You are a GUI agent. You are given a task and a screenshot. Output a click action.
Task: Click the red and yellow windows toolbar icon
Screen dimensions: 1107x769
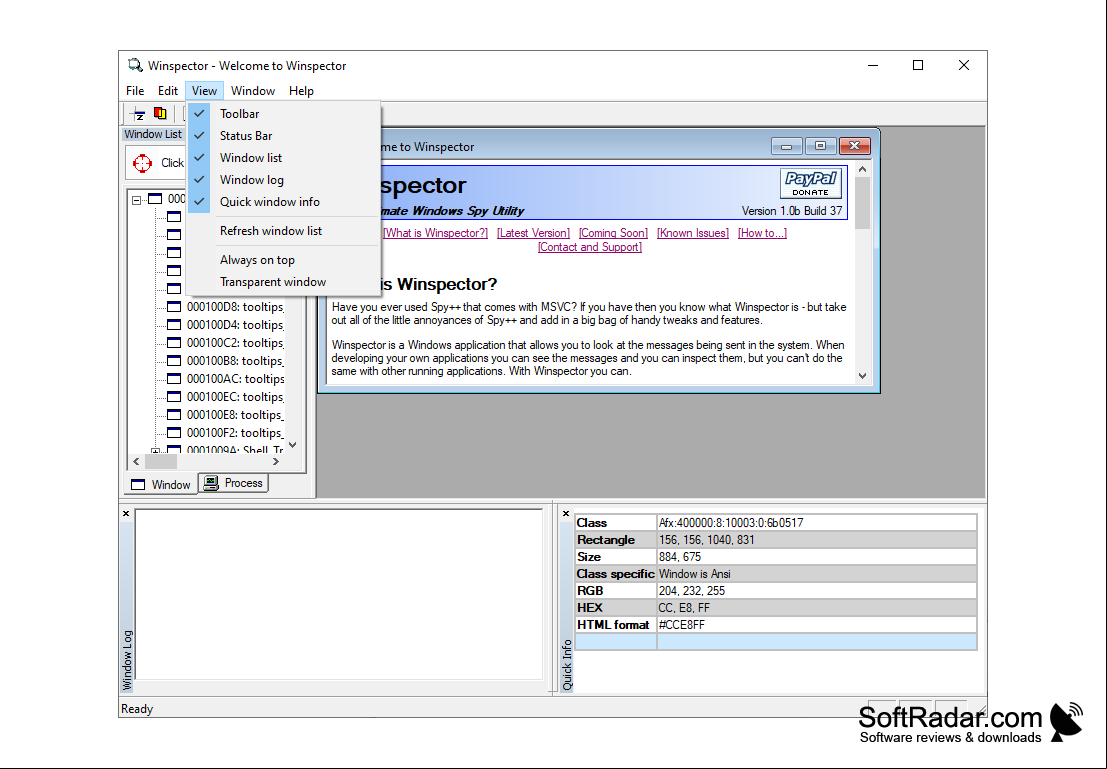[160, 113]
